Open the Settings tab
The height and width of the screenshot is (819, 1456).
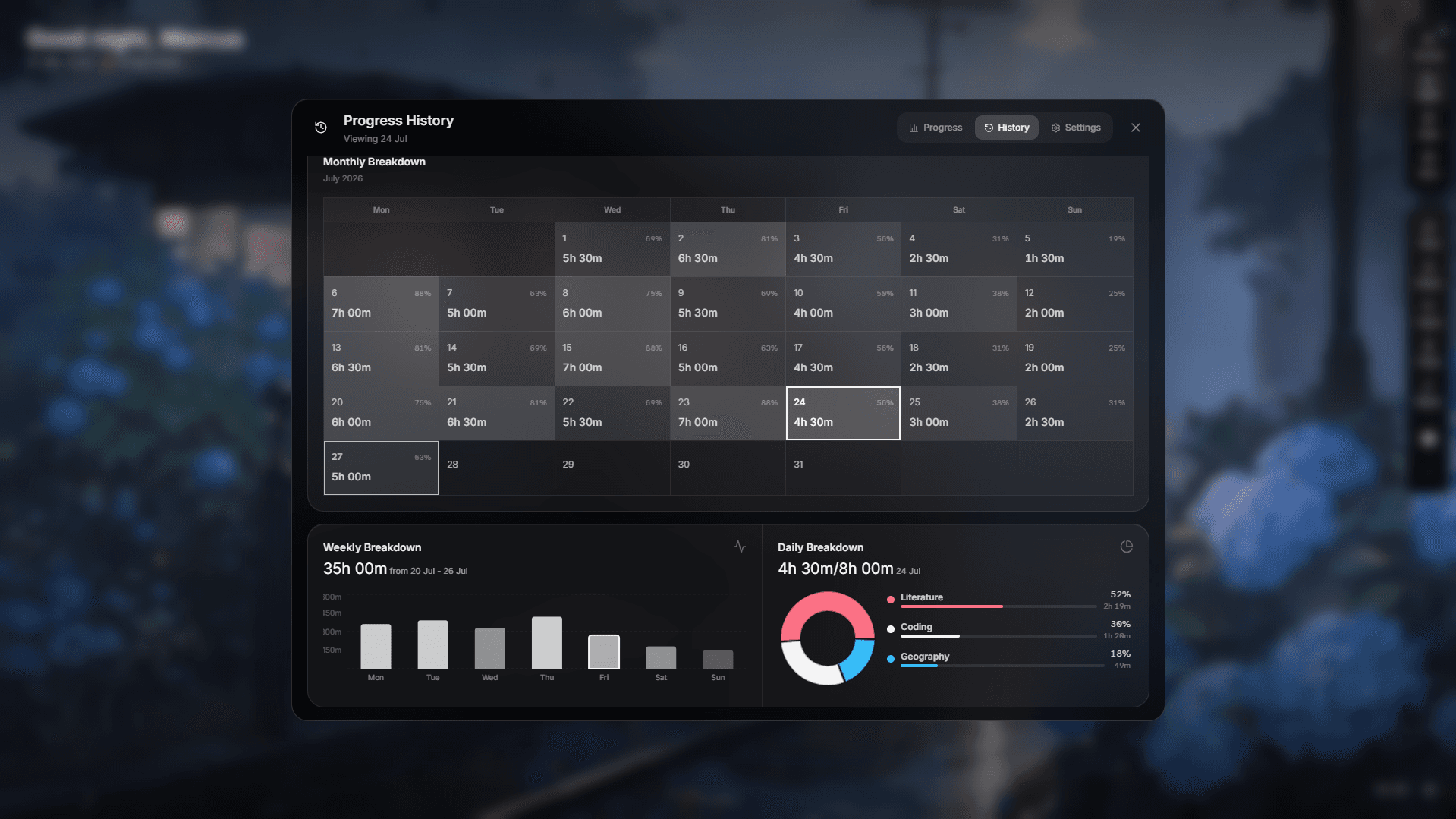[x=1075, y=128]
